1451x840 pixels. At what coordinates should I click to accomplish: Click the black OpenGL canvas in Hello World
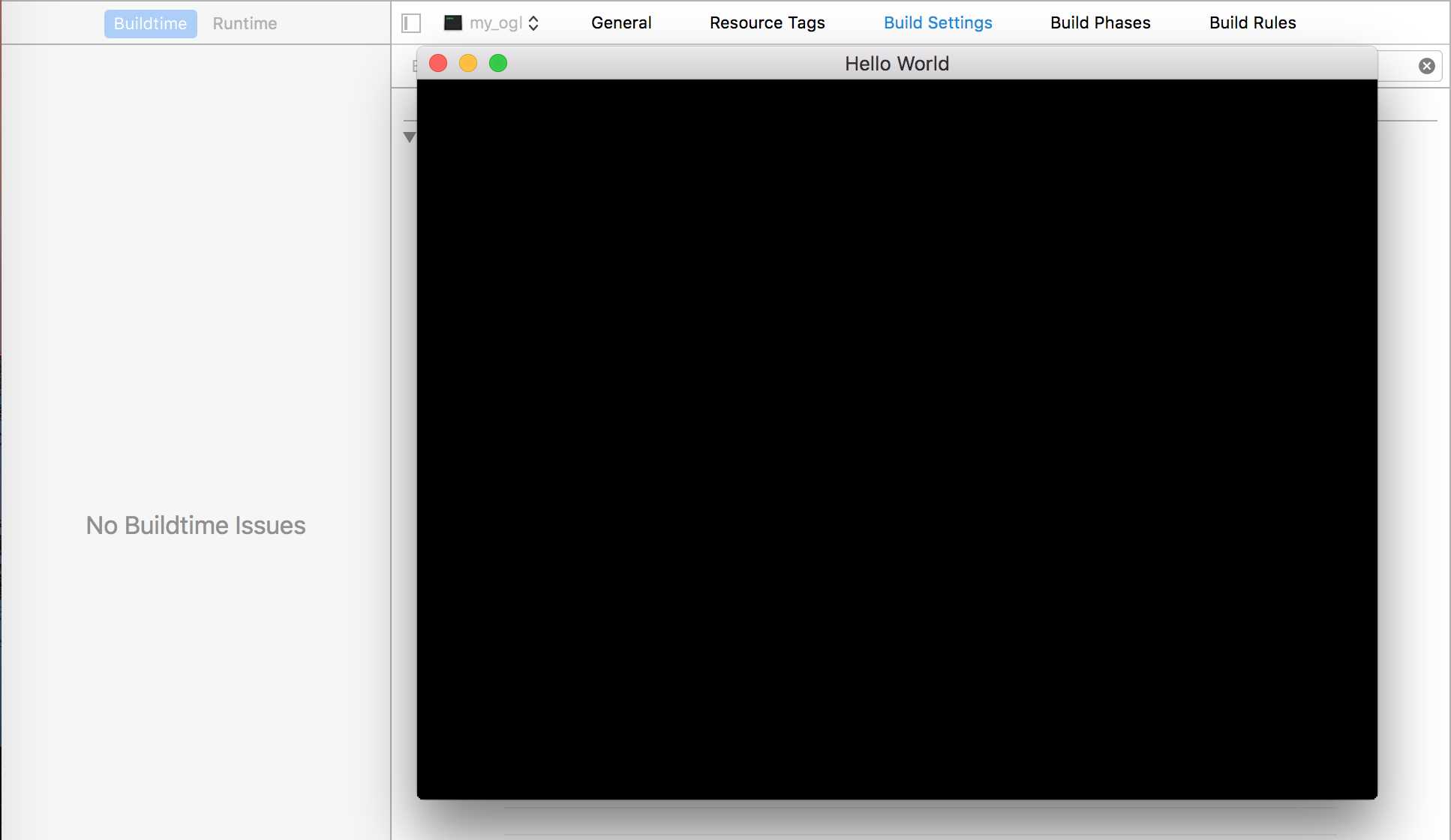pos(897,439)
